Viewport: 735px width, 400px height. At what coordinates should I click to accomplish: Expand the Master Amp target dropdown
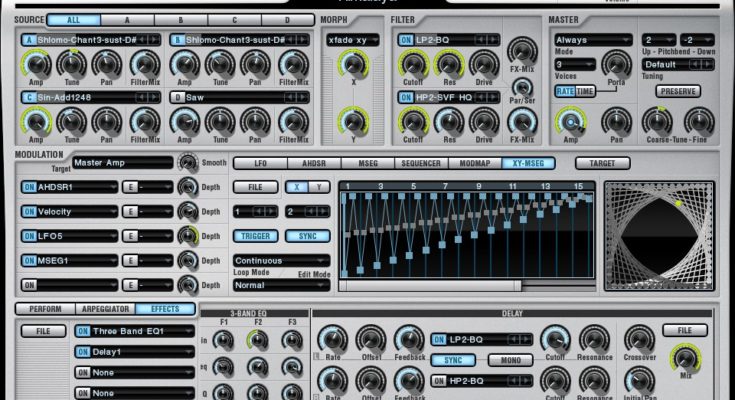click(x=121, y=163)
